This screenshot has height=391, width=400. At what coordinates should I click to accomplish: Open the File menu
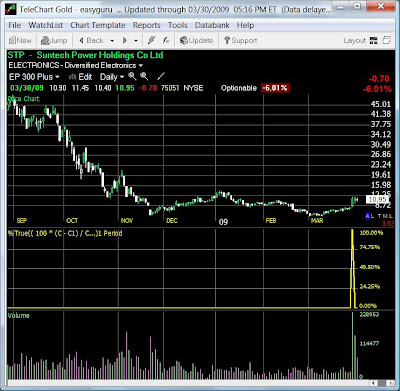15,25
